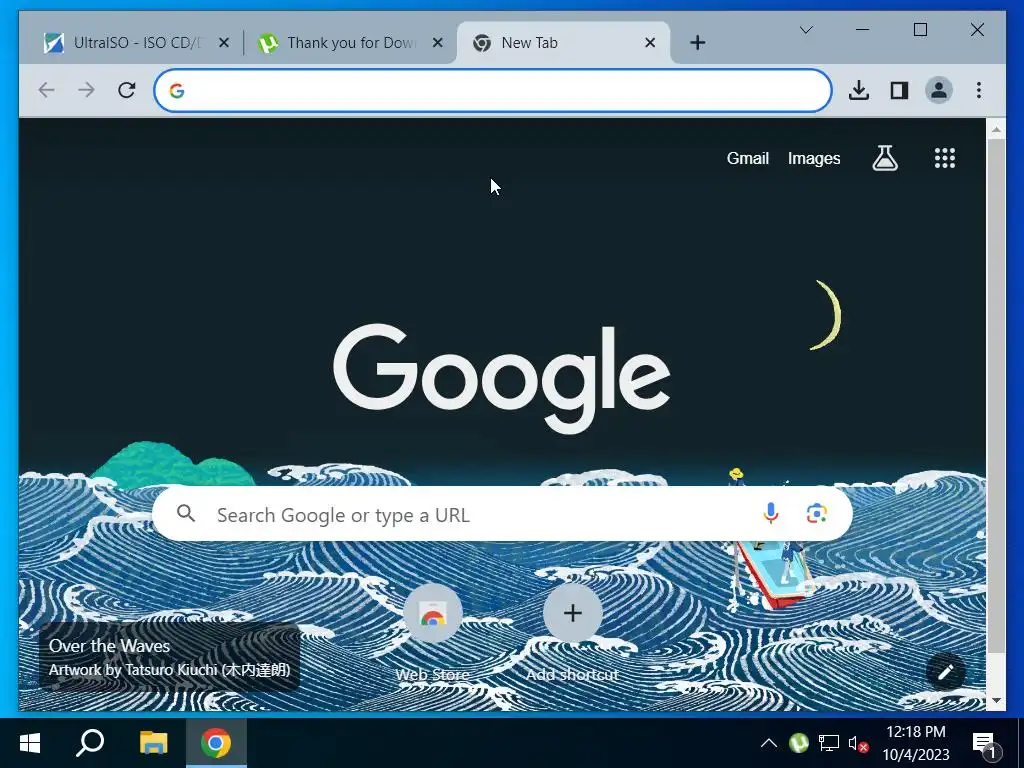
Task: Click the page scrollbar down arrow
Action: click(x=995, y=701)
